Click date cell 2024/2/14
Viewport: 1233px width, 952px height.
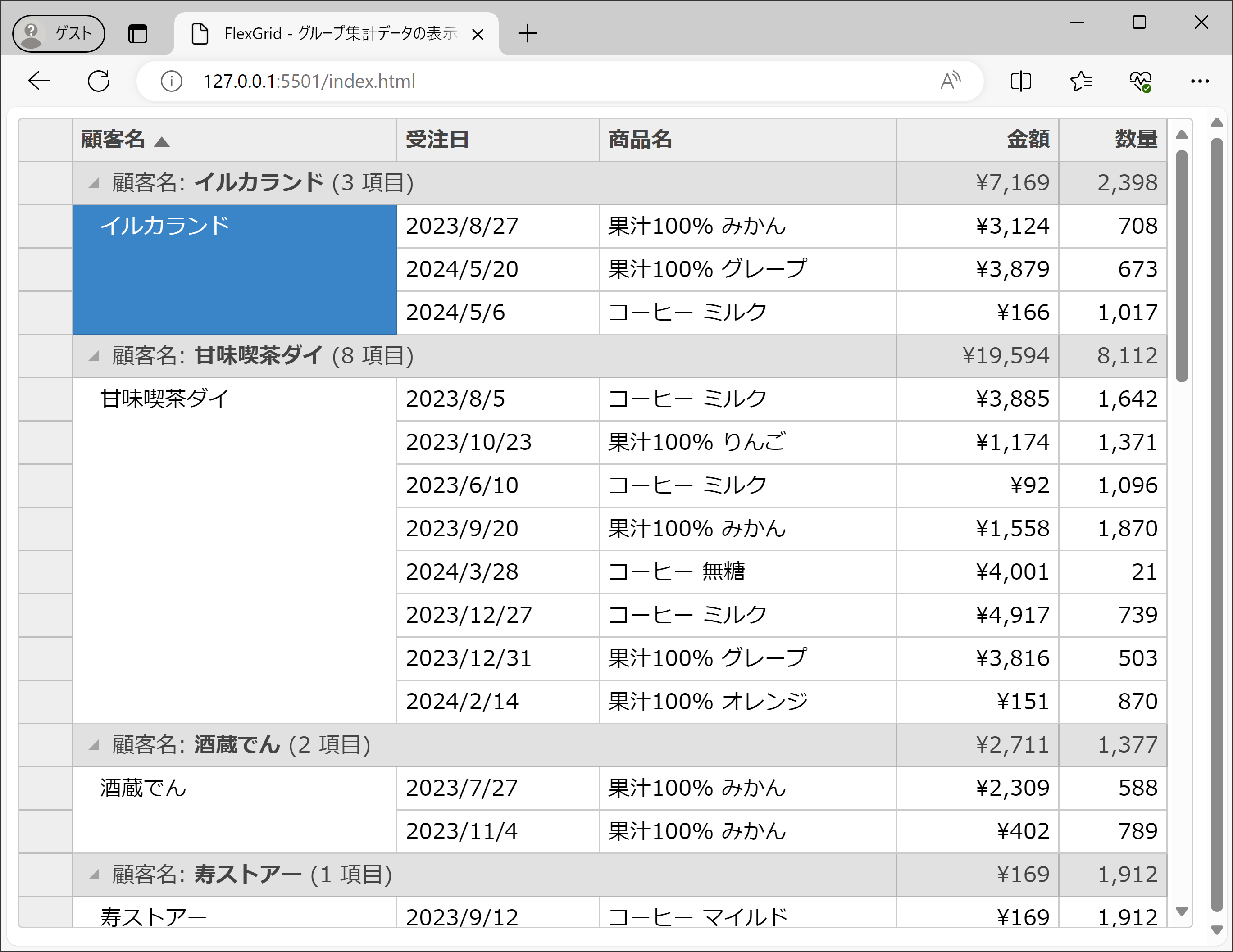point(497,702)
